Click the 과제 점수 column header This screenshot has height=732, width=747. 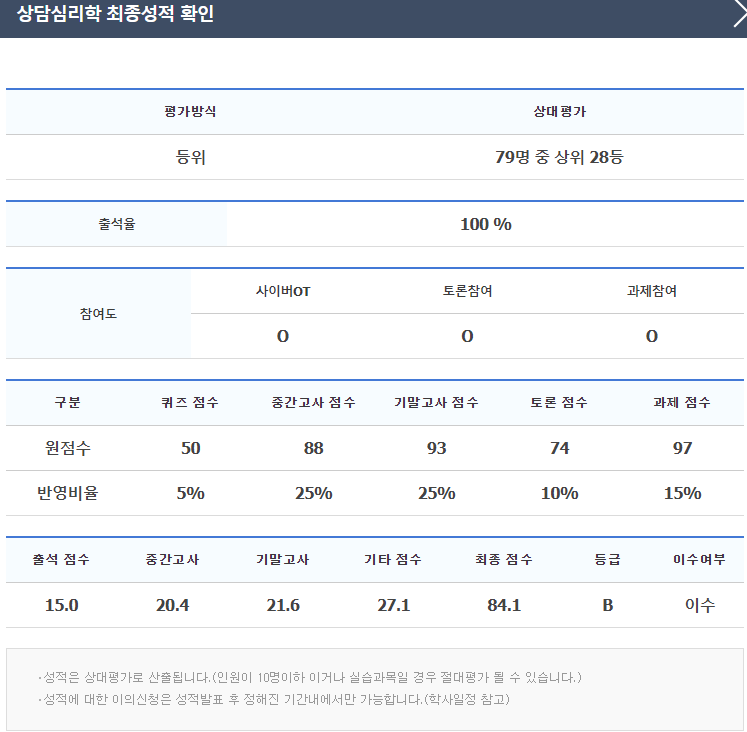[682, 402]
